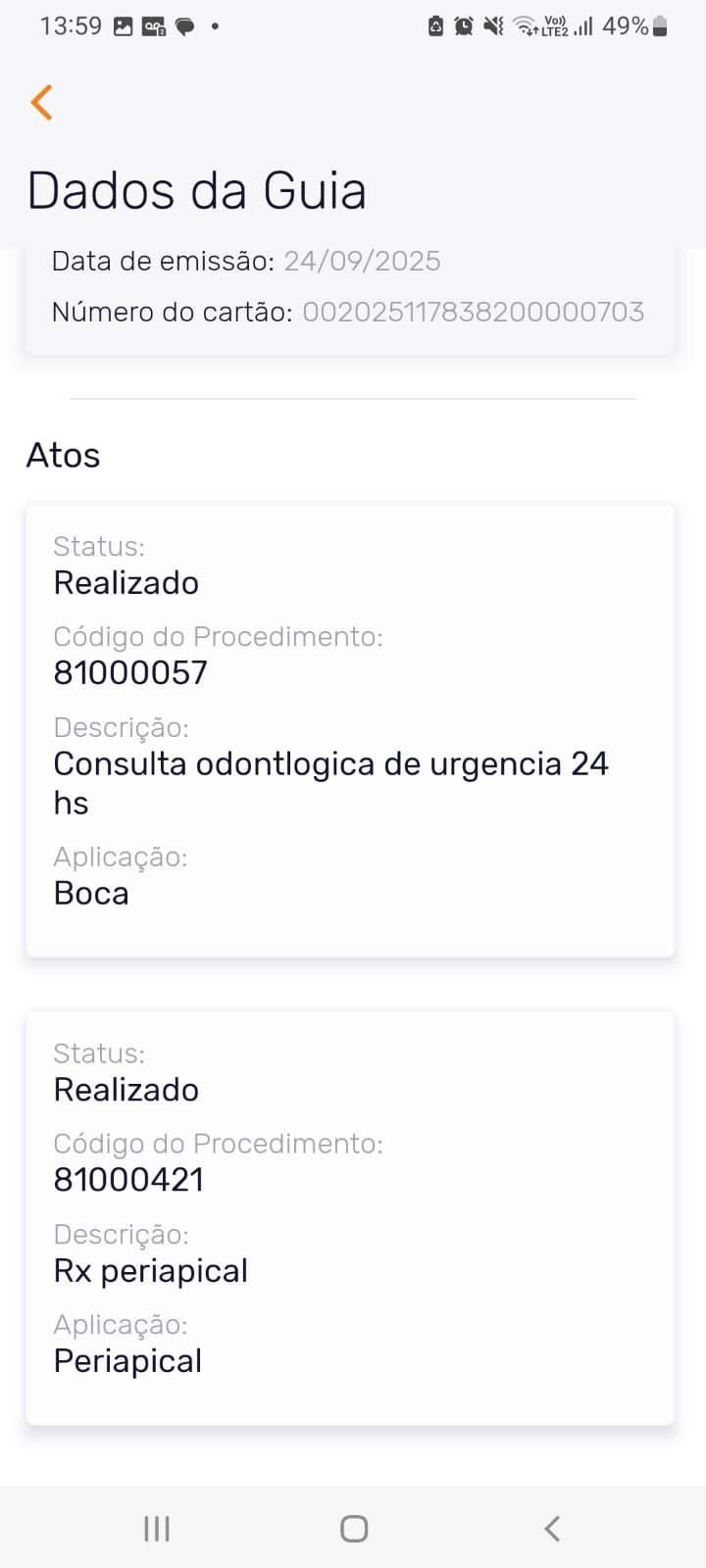Open recent apps from navigation bar
This screenshot has height=1568, width=706.
click(157, 1528)
